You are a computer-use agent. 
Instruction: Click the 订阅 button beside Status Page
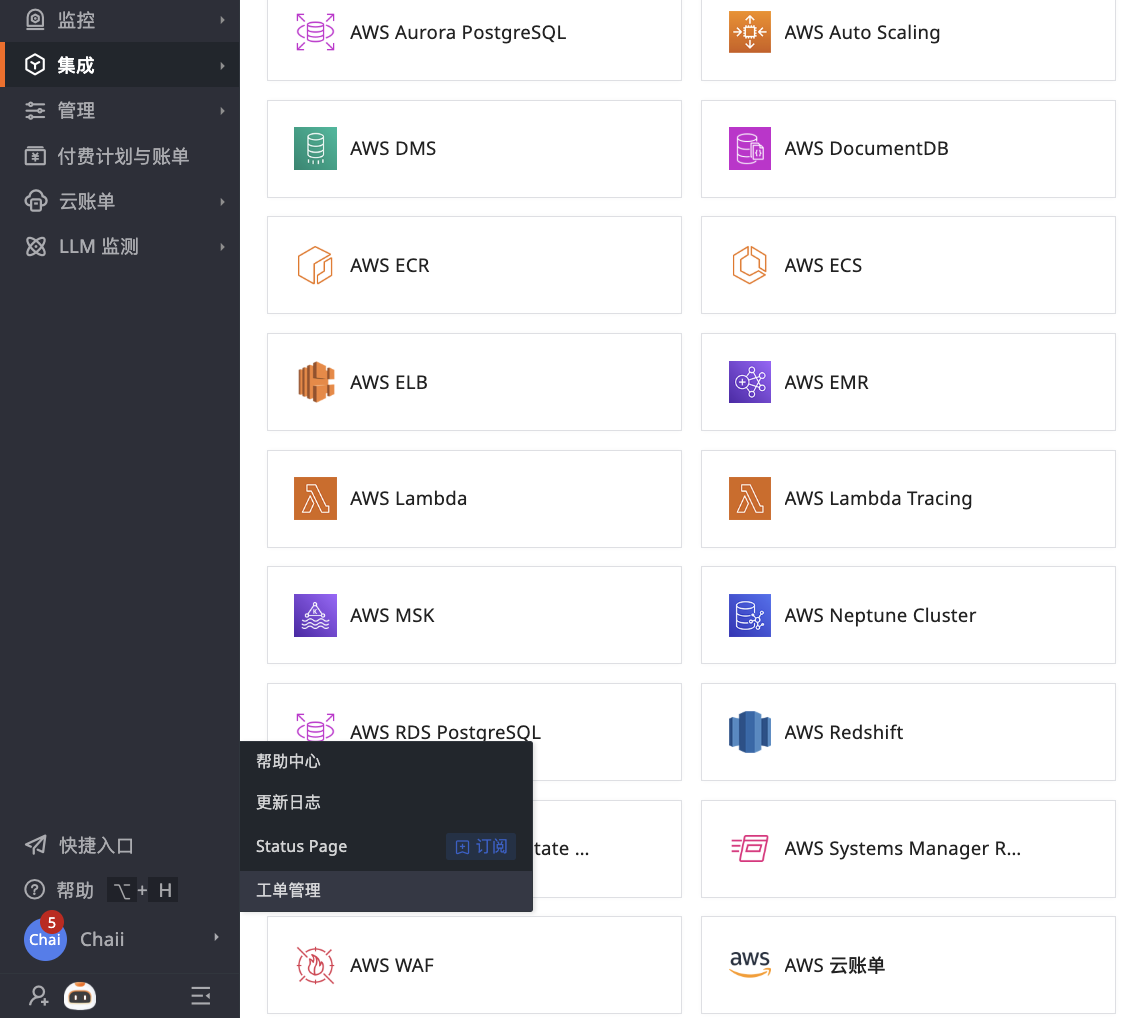coord(481,846)
